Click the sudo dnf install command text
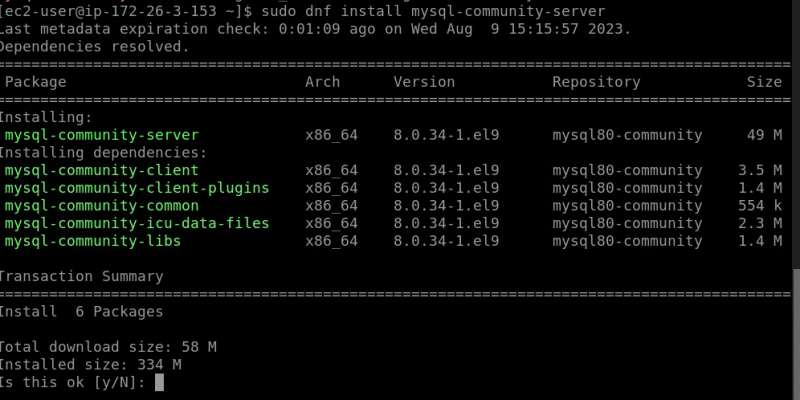This screenshot has height=400, width=800. point(433,11)
